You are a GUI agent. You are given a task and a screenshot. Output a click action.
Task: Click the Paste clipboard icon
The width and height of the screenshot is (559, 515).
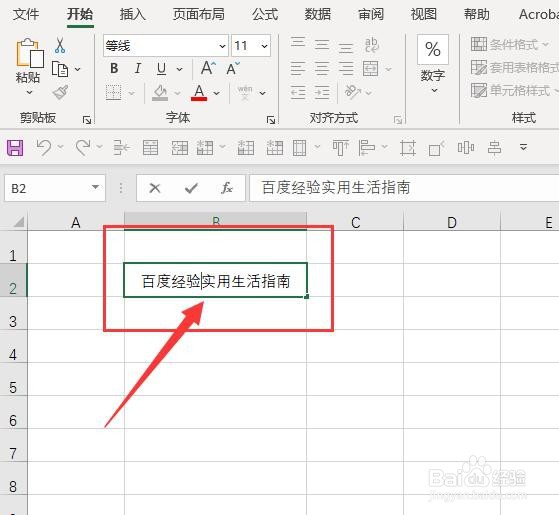coord(30,53)
